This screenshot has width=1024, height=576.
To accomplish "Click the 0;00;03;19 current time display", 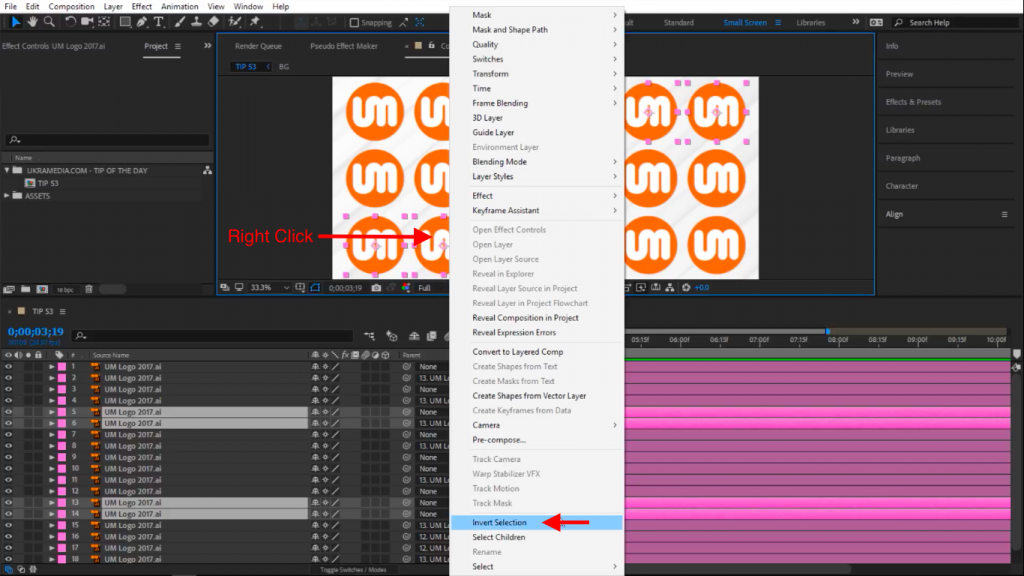I will (35, 332).
